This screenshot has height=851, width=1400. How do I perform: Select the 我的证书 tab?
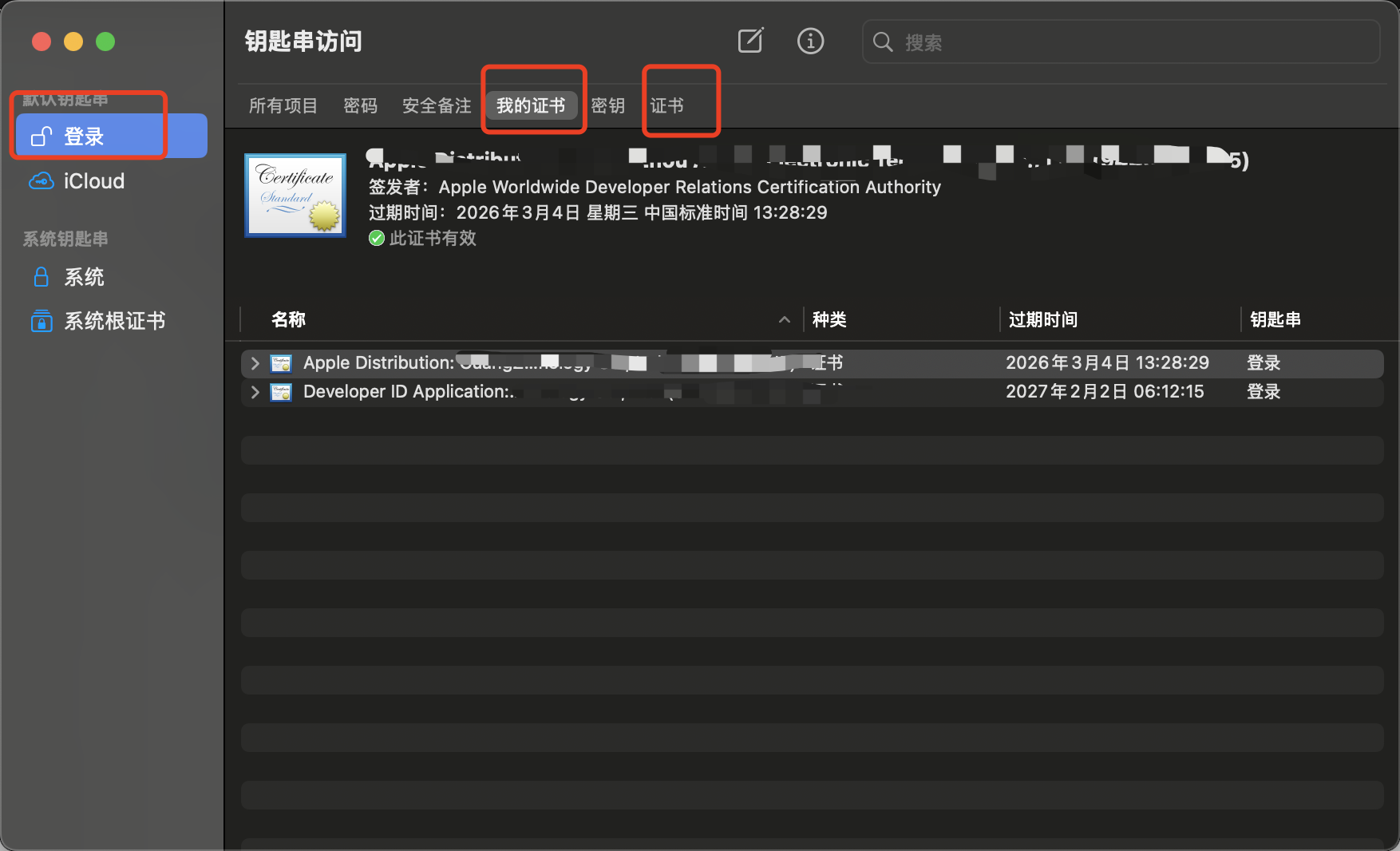click(531, 105)
